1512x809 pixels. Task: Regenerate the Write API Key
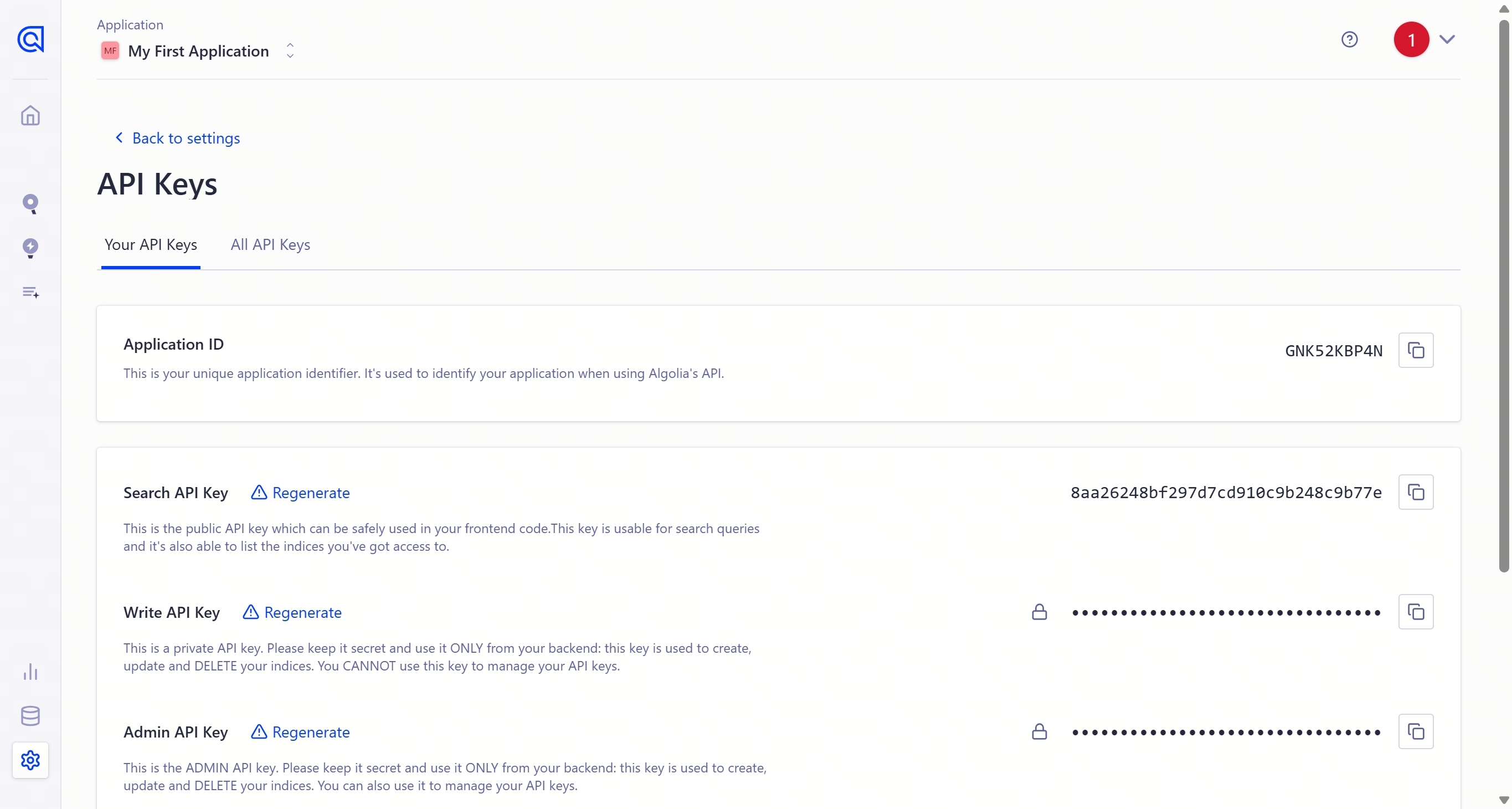(292, 612)
